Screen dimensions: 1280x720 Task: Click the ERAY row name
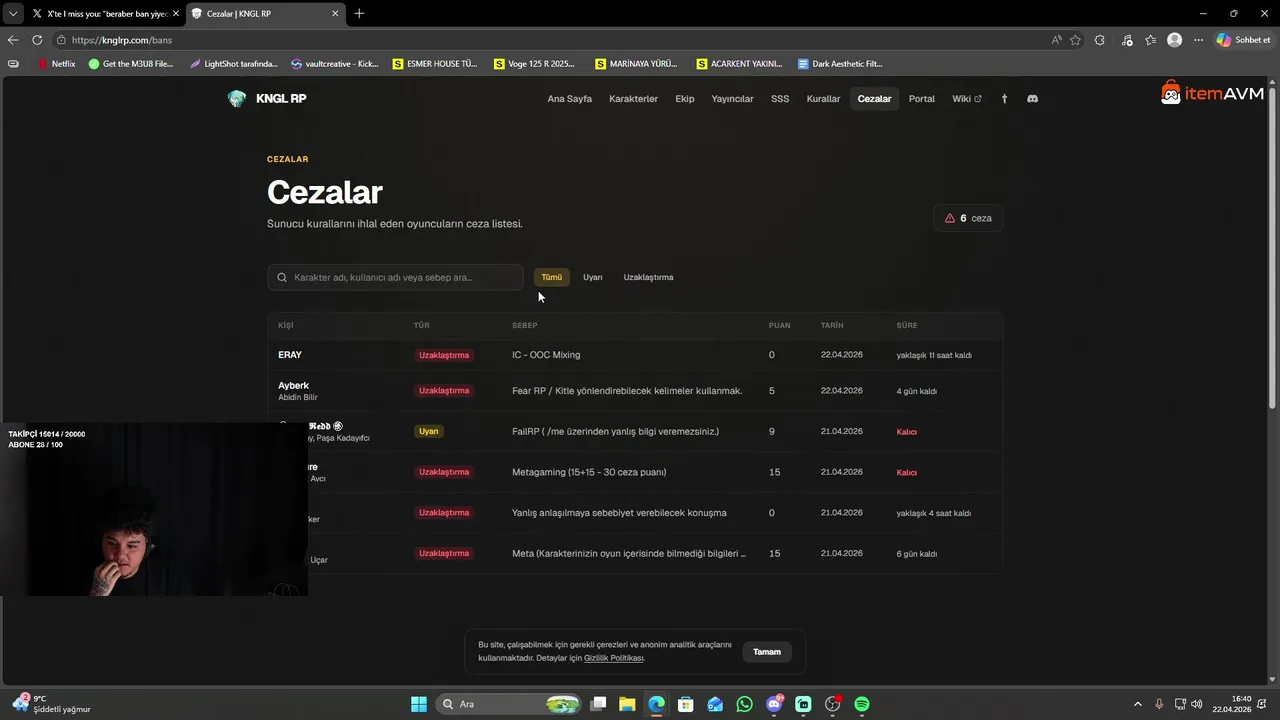coord(290,355)
